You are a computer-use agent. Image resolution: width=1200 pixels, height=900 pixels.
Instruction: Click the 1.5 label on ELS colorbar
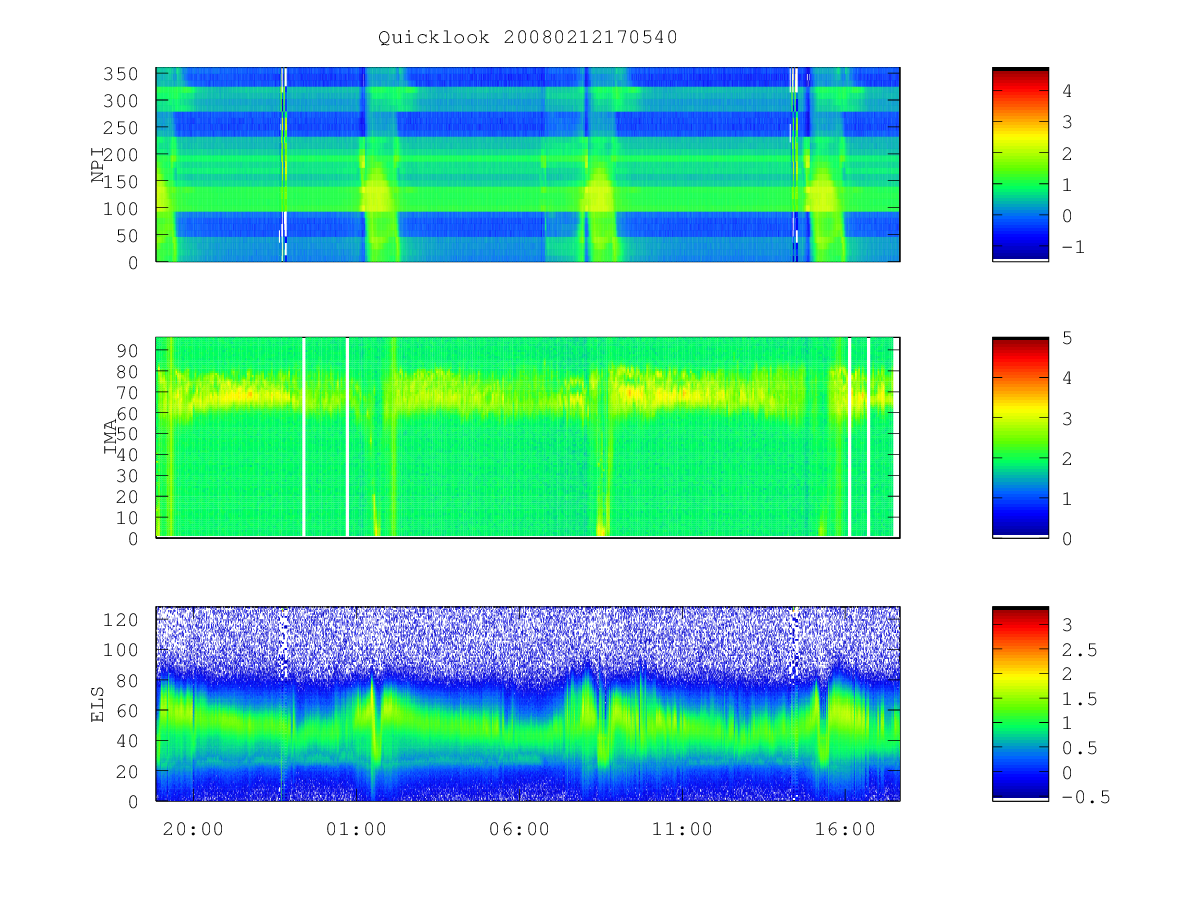coord(1078,700)
